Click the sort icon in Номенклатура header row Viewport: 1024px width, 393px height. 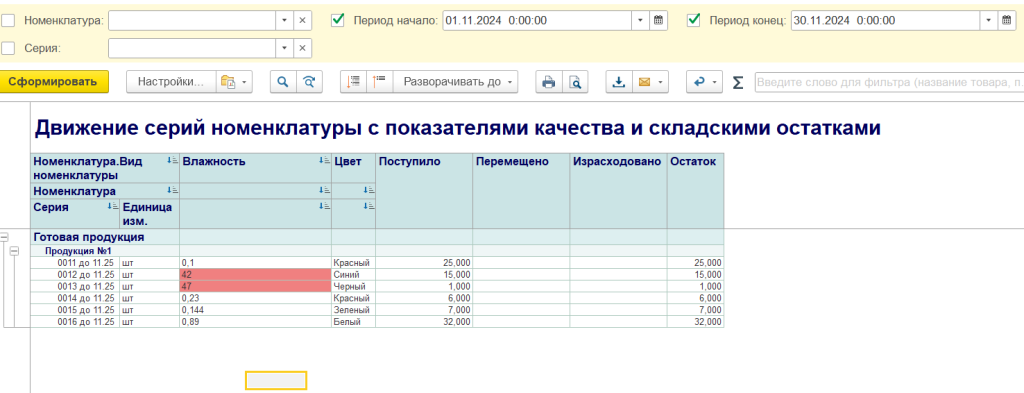pos(172,191)
